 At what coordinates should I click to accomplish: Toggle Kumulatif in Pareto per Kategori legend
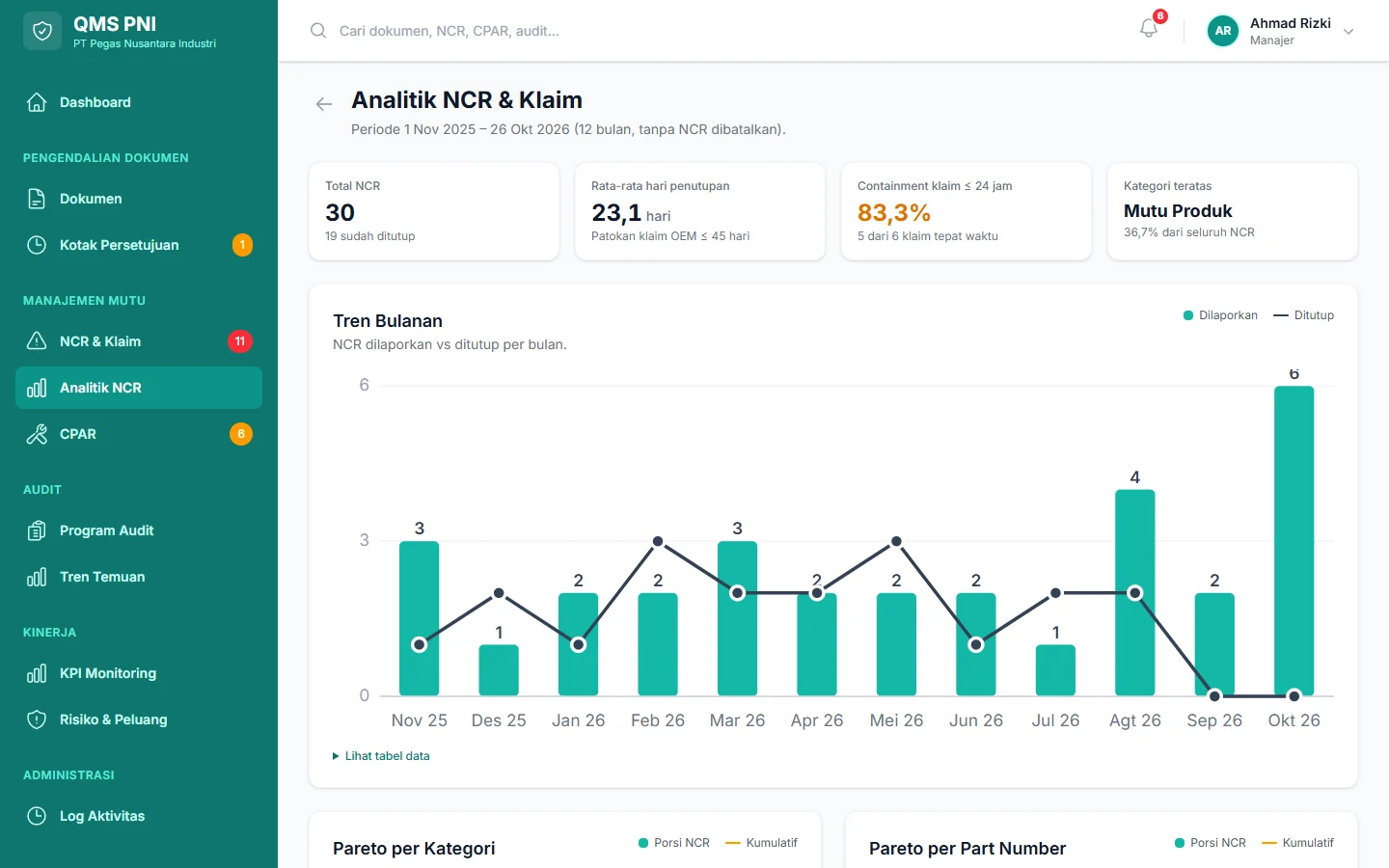click(761, 843)
